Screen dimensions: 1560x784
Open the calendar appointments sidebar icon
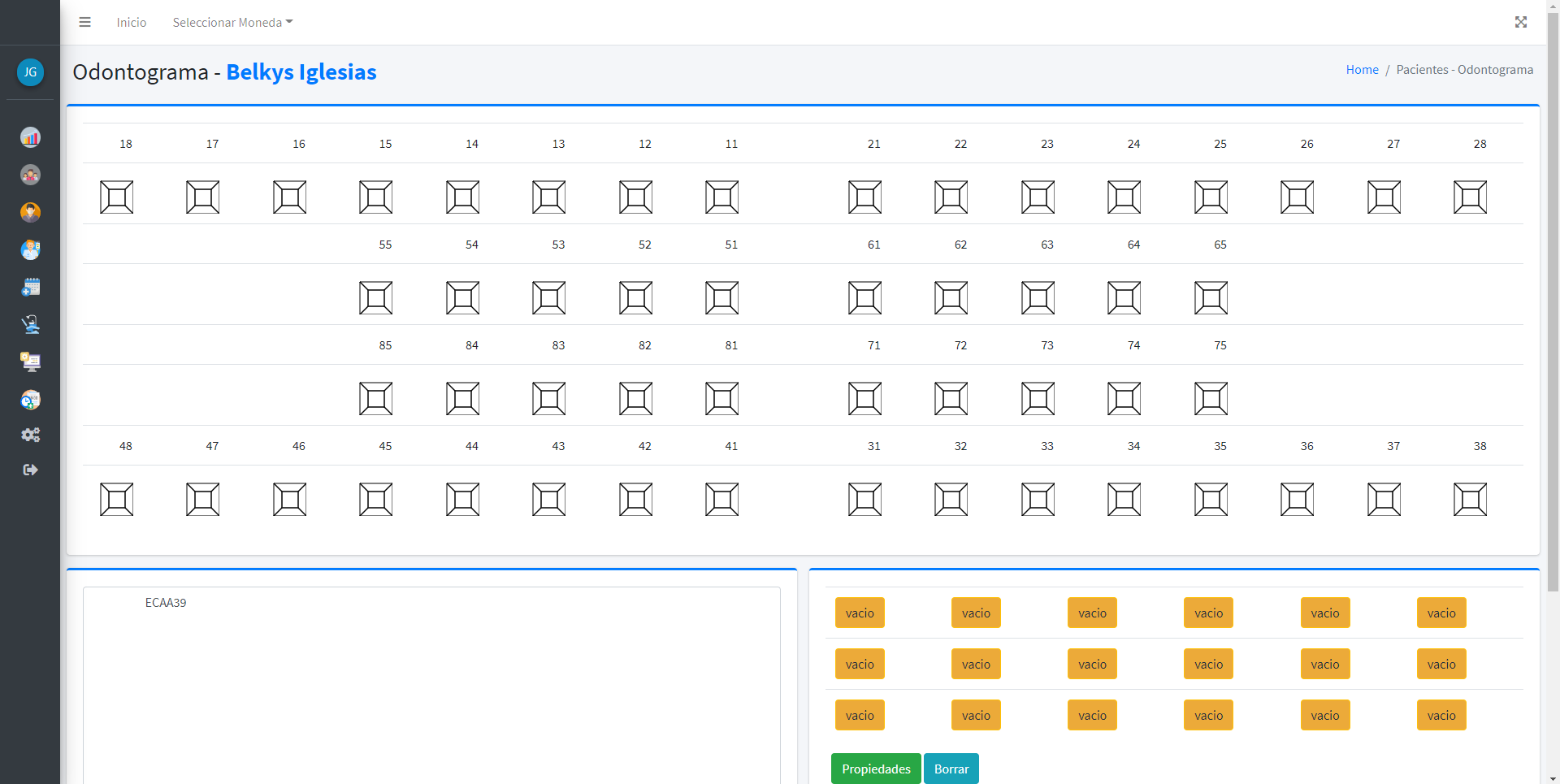(30, 287)
